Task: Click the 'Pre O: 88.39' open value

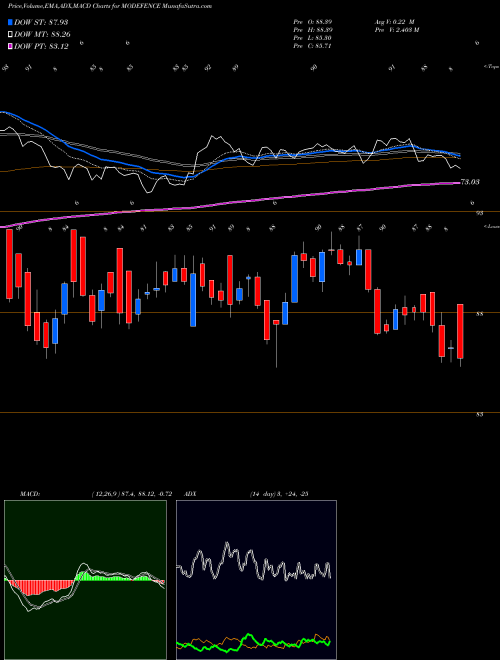Action: click(x=313, y=22)
